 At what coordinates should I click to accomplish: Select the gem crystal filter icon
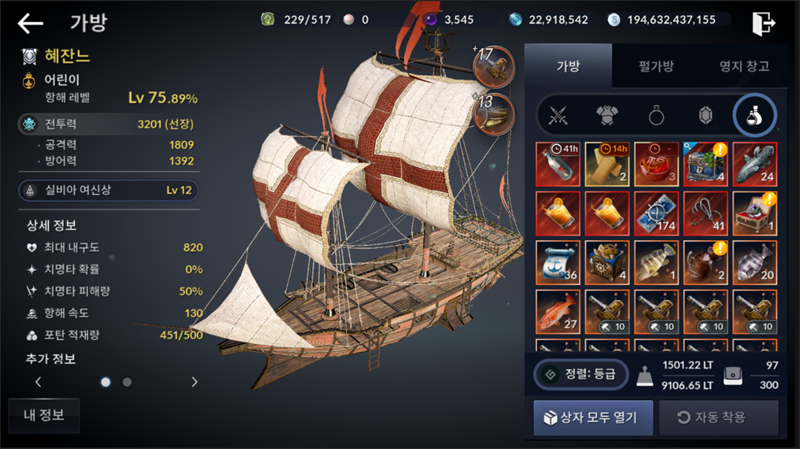tap(705, 116)
